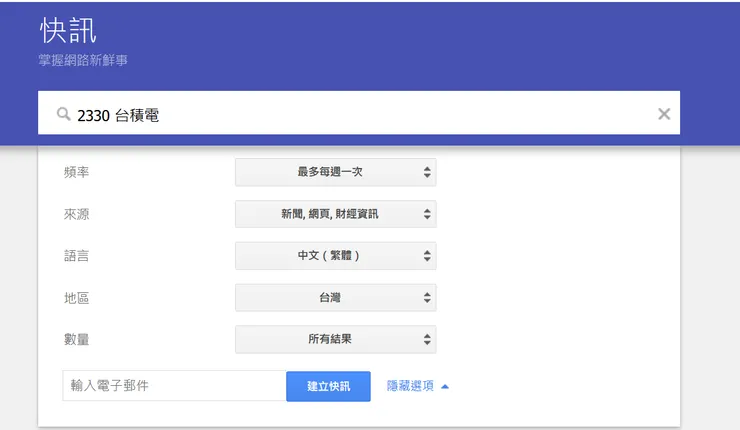Click the 語言 label
The width and height of the screenshot is (740, 430).
pyautogui.click(x=76, y=256)
